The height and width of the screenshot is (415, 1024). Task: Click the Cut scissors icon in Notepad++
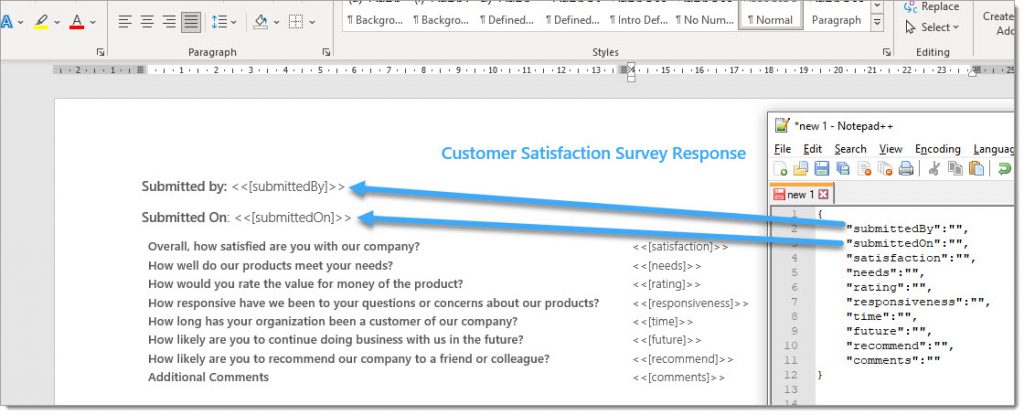pos(931,169)
